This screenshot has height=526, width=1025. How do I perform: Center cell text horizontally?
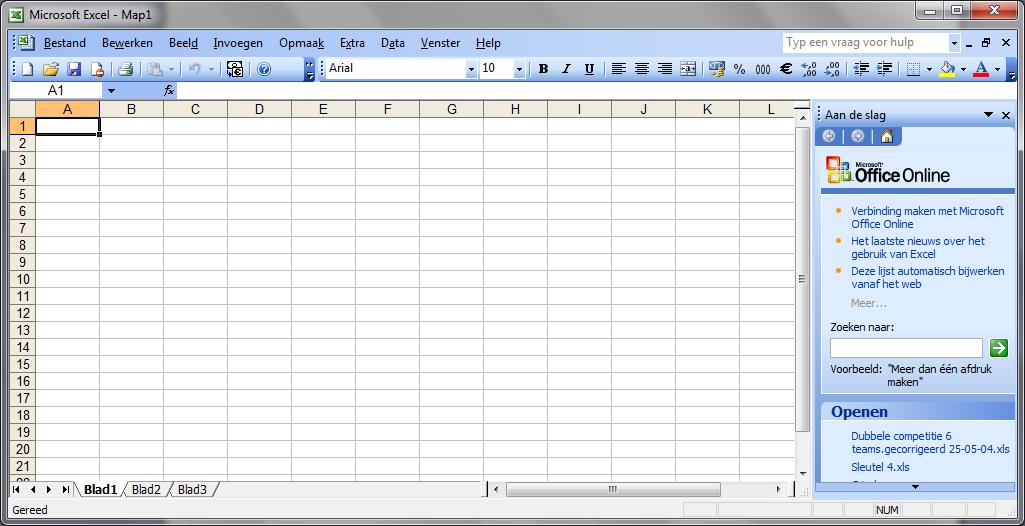coord(642,69)
